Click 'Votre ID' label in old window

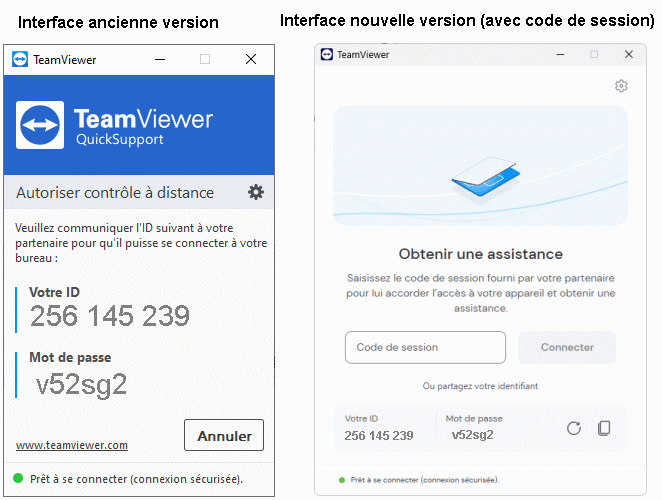54,292
